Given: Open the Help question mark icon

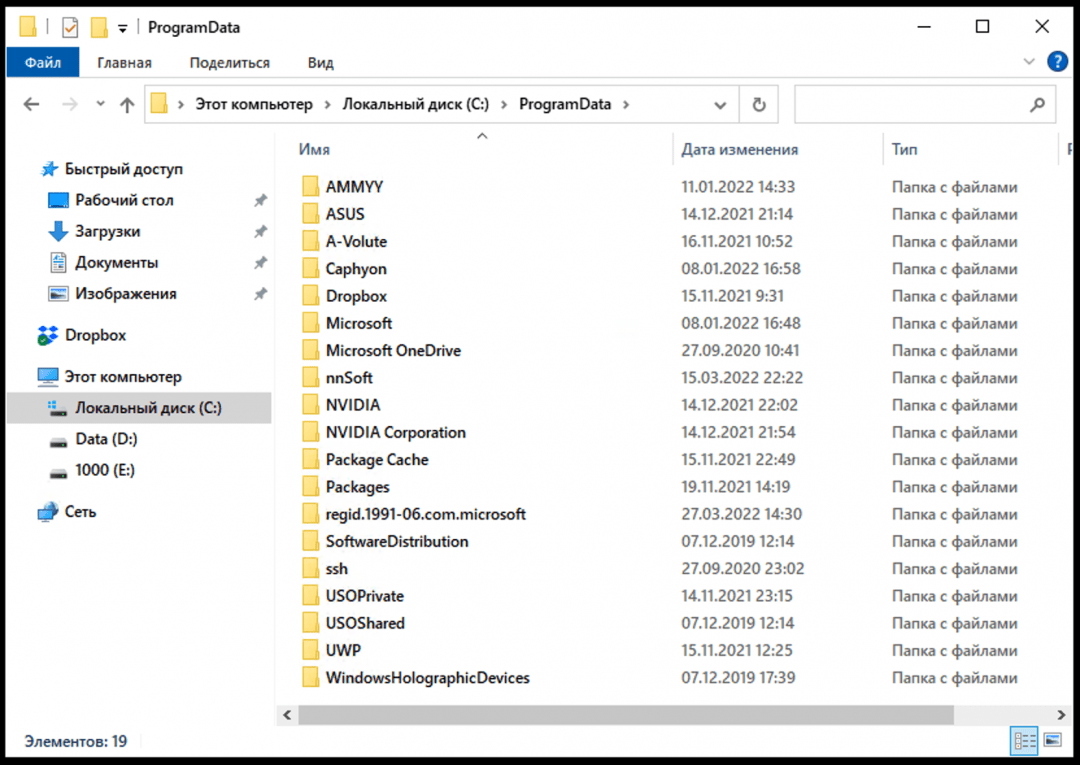Looking at the screenshot, I should (x=1057, y=62).
